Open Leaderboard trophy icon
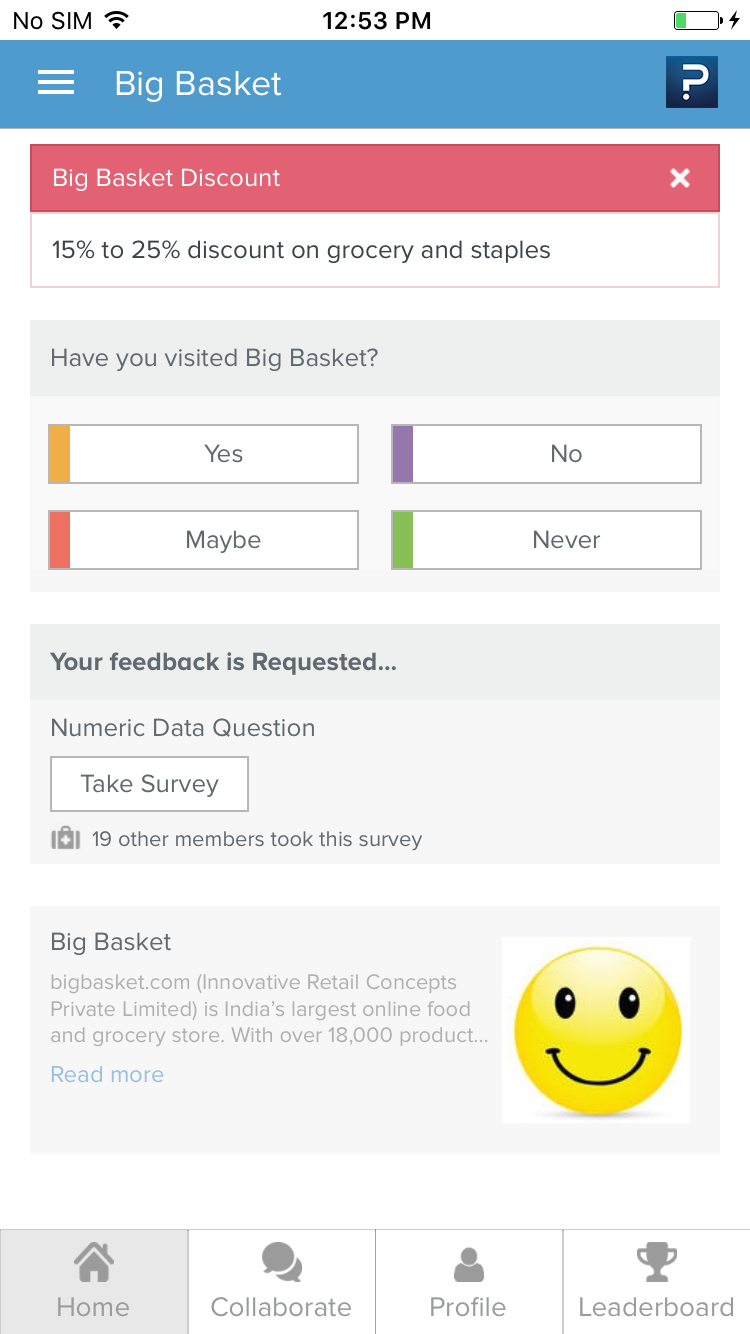The image size is (750, 1334). pos(657,1262)
